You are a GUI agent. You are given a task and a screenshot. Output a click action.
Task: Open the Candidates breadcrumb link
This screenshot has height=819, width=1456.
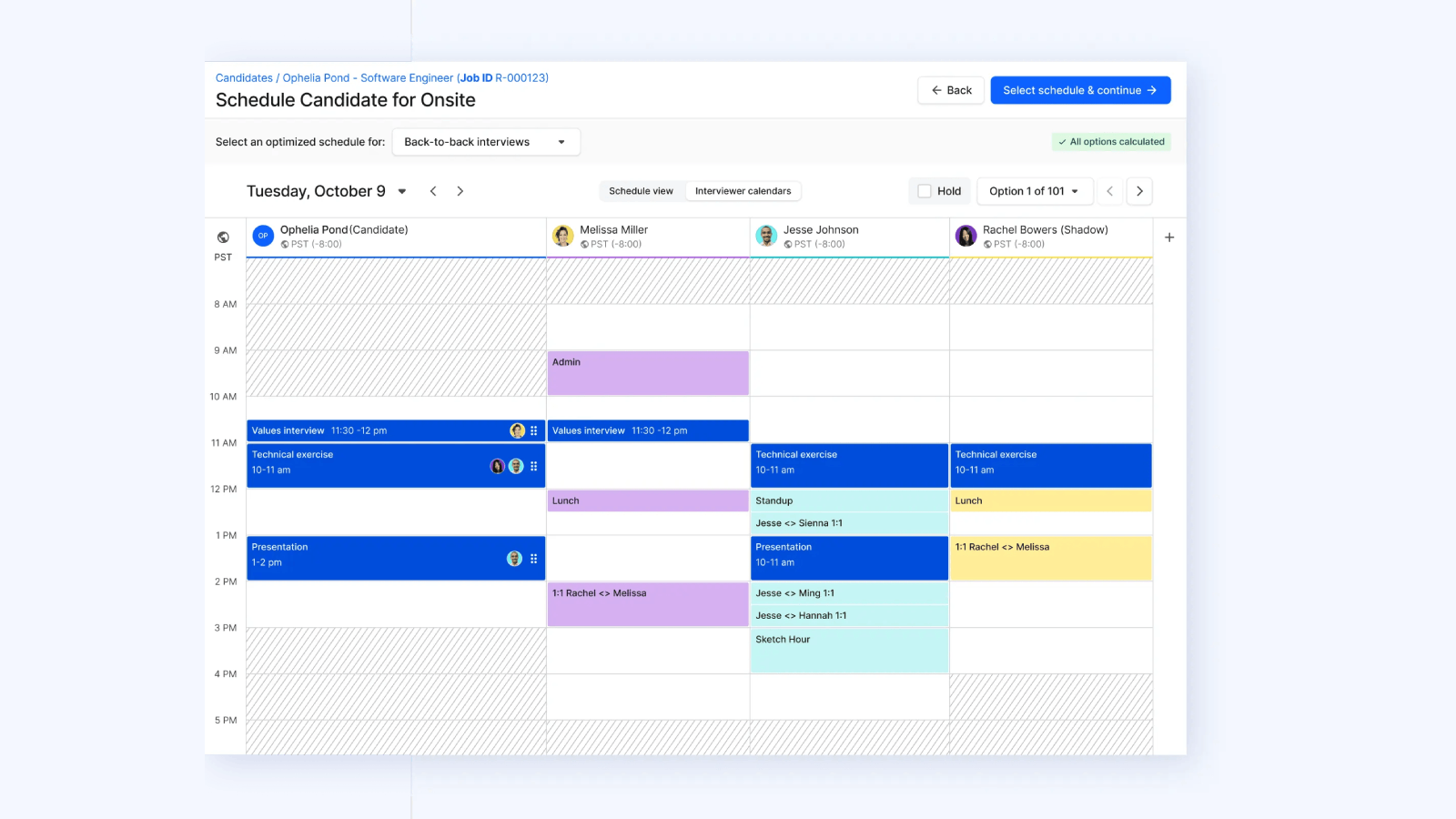(244, 78)
